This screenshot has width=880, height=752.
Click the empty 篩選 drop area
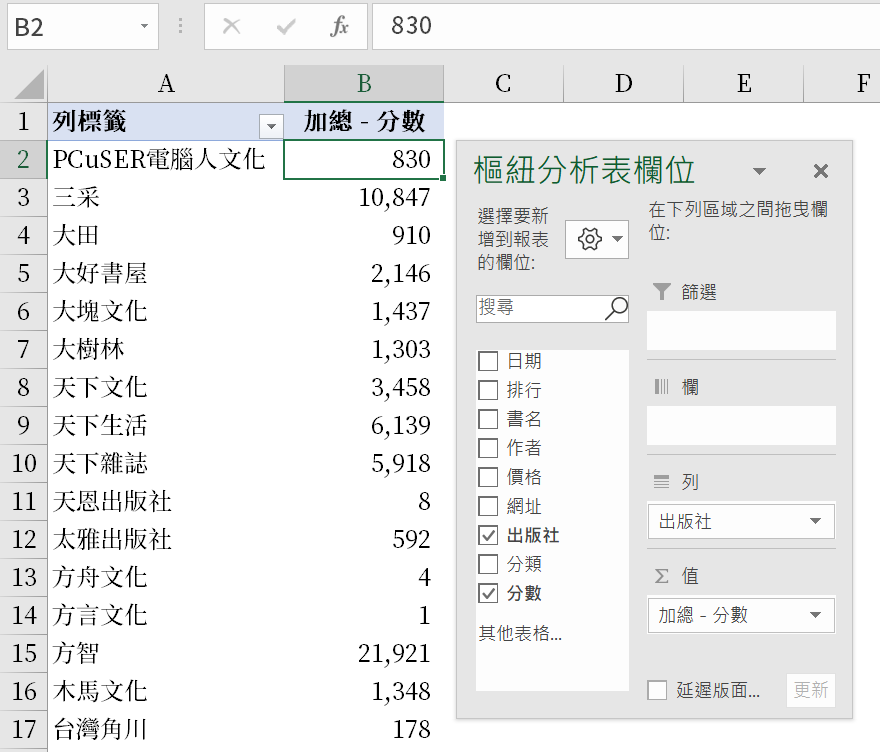click(x=741, y=331)
